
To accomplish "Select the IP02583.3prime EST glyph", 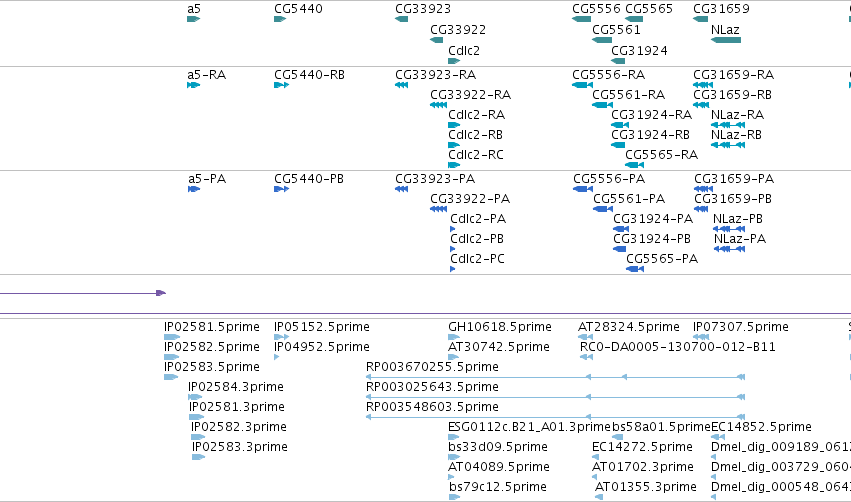I will 199,457.
